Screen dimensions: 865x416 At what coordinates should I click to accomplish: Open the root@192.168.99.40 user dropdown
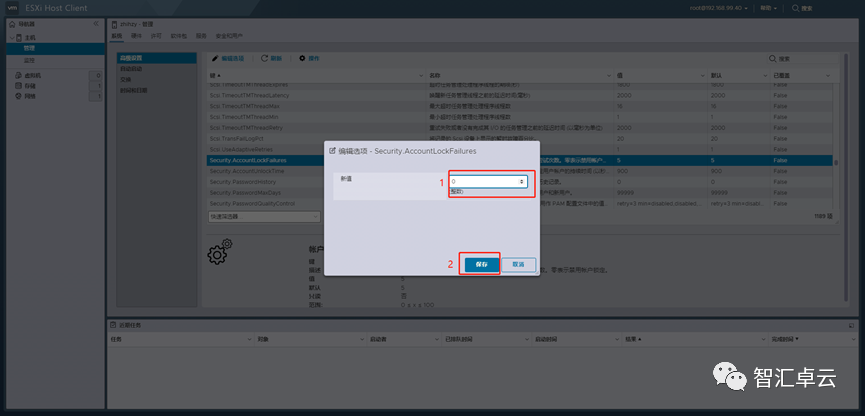click(719, 8)
